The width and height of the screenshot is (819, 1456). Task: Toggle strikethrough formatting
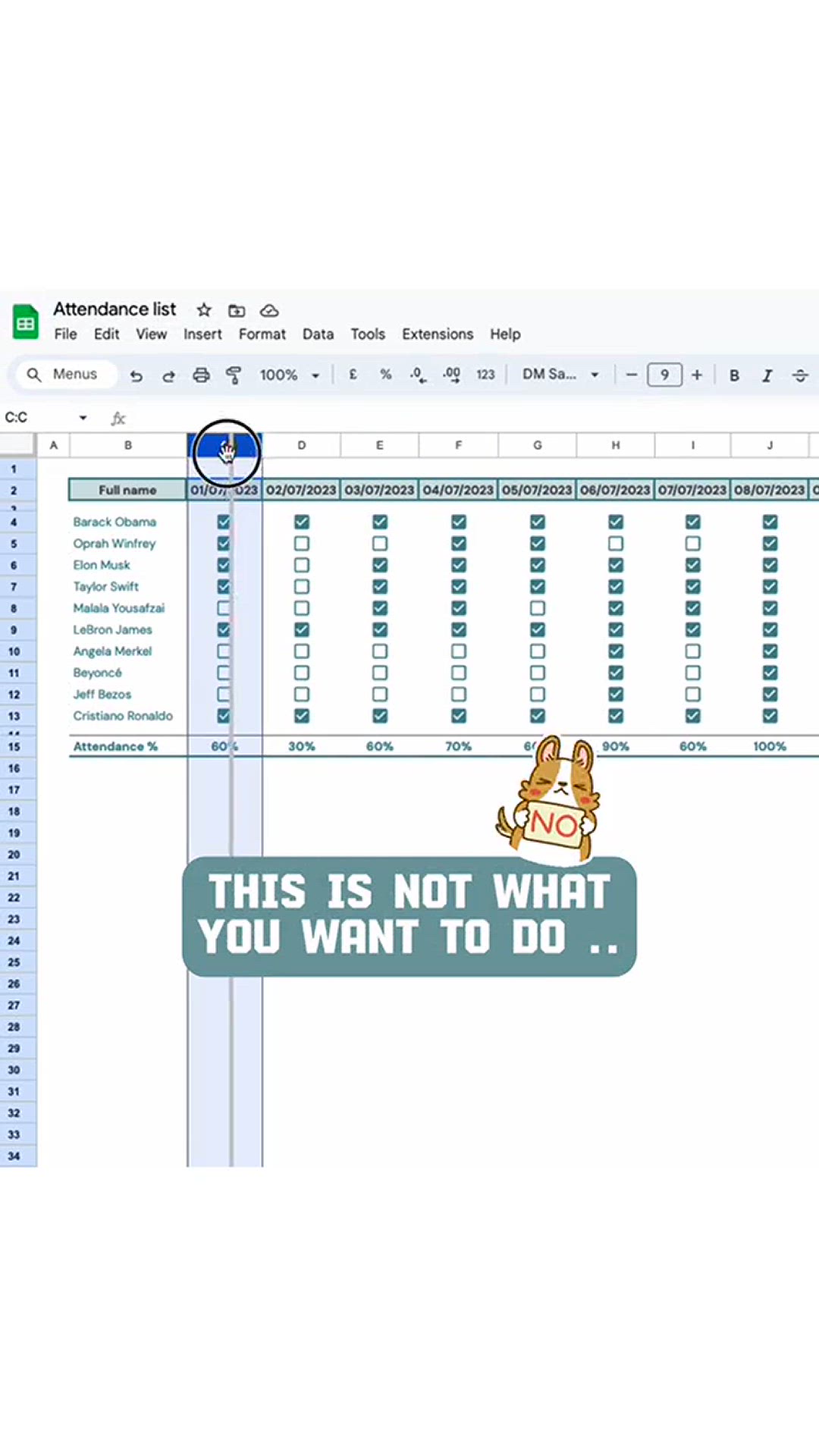point(800,375)
